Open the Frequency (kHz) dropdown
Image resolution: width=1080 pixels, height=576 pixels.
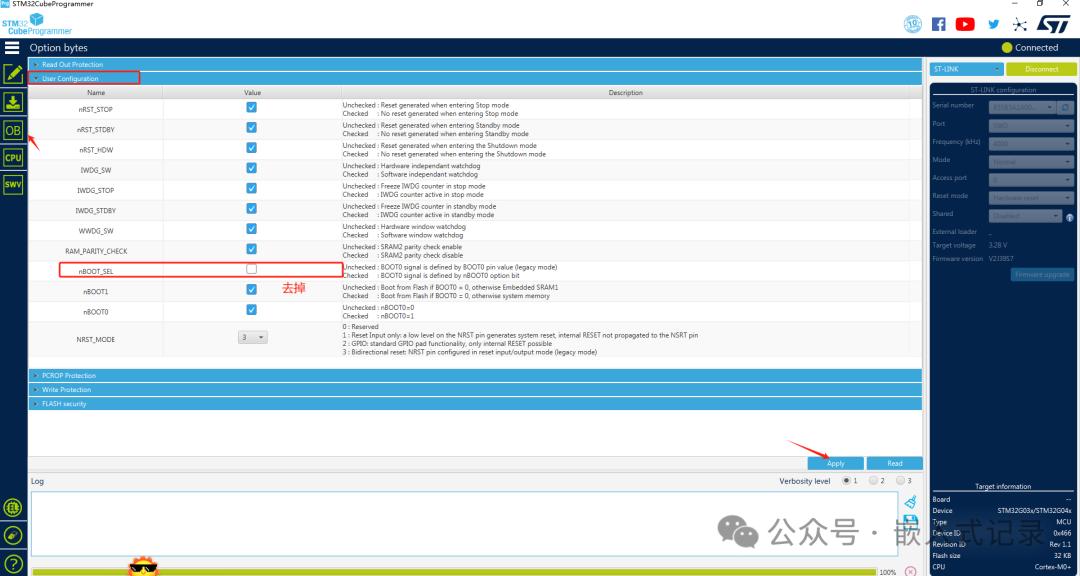pyautogui.click(x=1031, y=143)
